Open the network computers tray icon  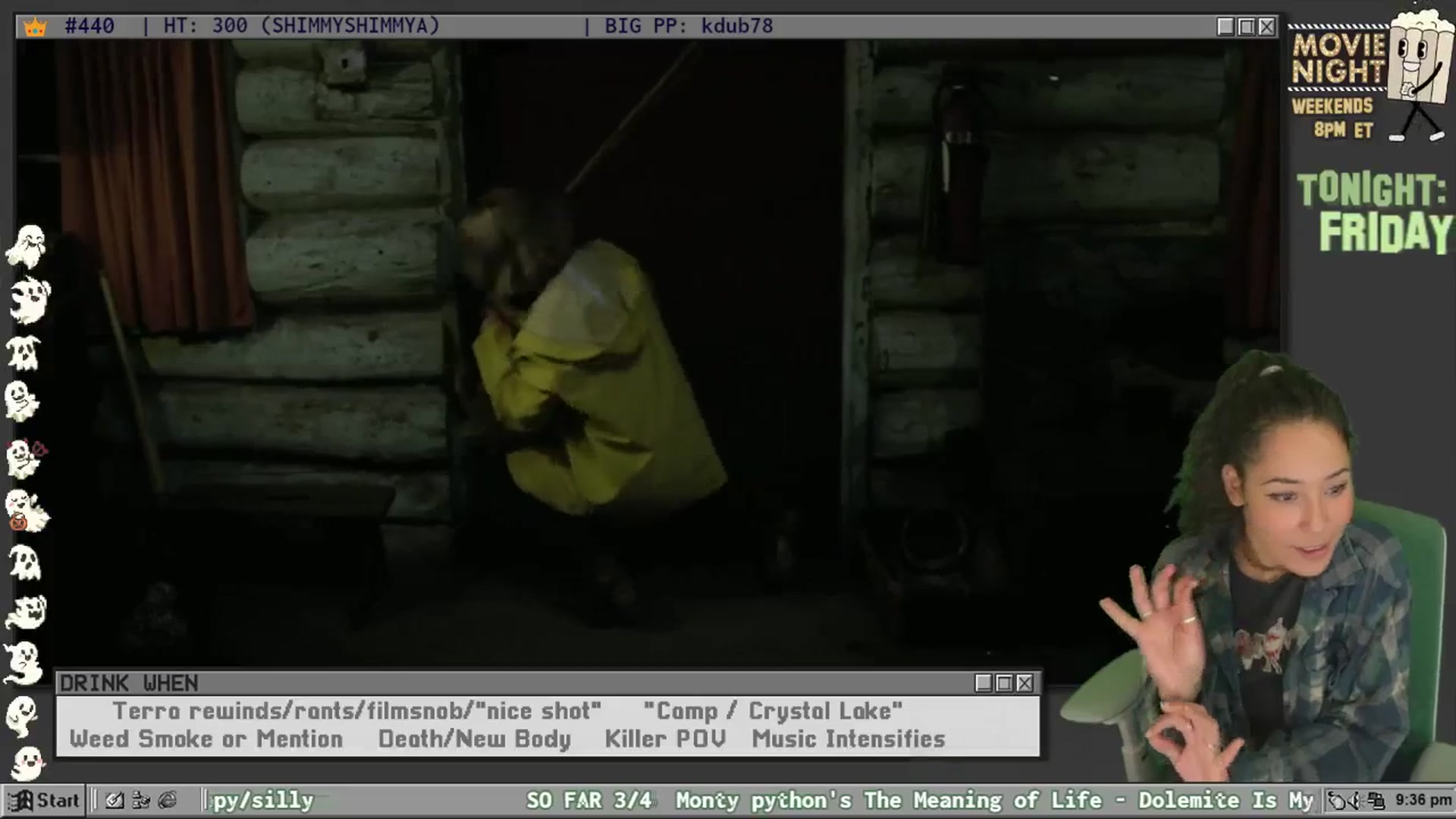pyautogui.click(x=1375, y=800)
